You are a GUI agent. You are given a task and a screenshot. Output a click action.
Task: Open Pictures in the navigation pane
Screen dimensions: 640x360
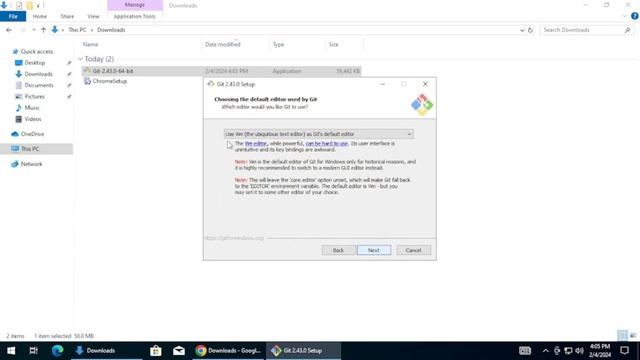(35, 97)
